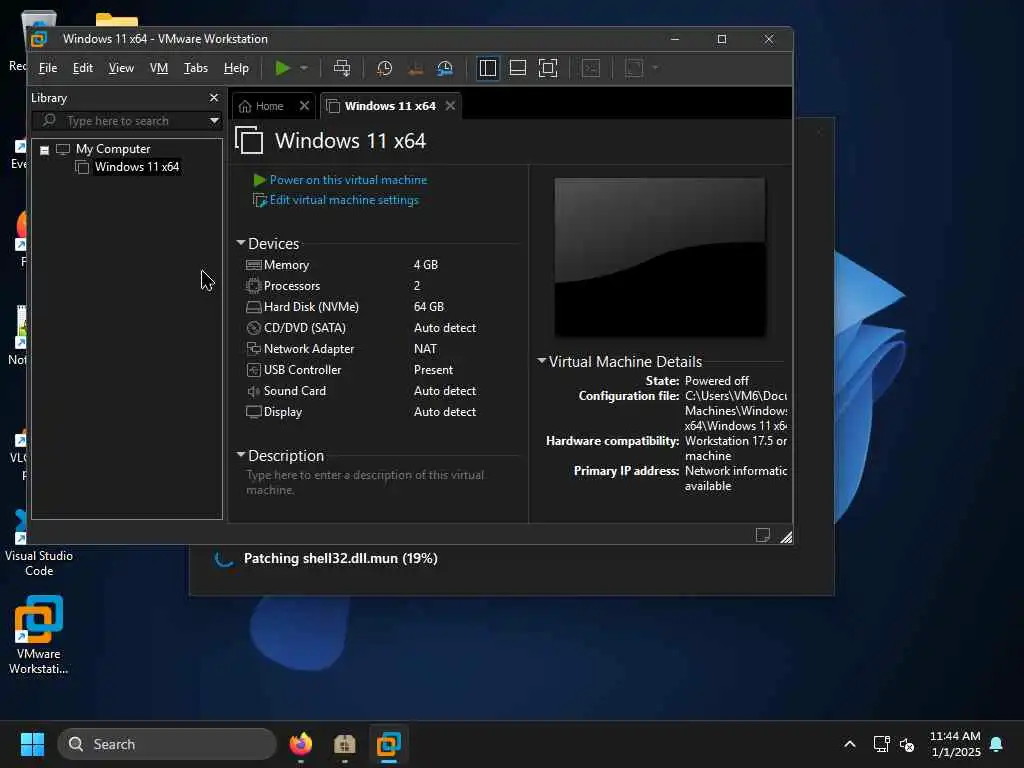
Task: Click the installer package taskbar icon
Action: click(x=344, y=744)
